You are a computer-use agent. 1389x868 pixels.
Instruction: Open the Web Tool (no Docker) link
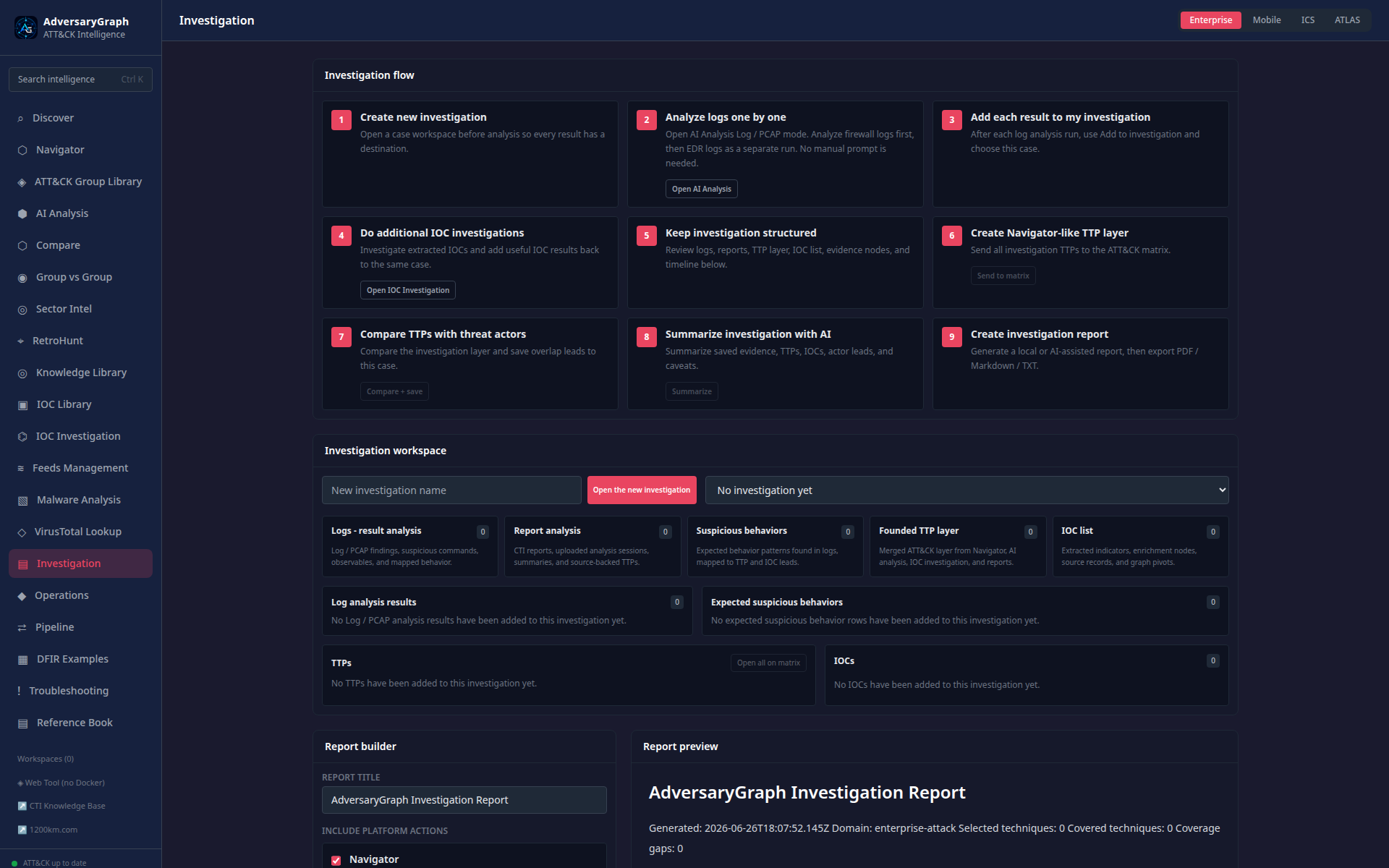point(61,783)
